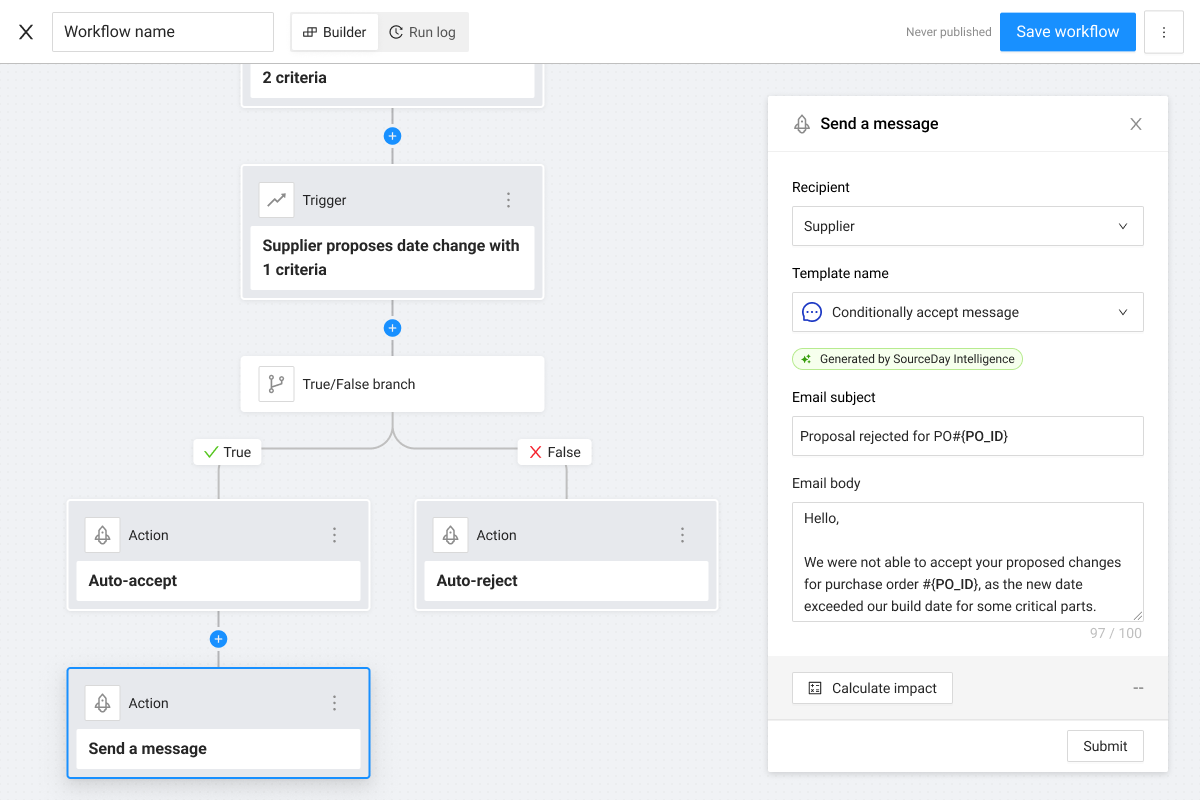Click the plus button below the Trigger card
The width and height of the screenshot is (1200, 800).
393,328
